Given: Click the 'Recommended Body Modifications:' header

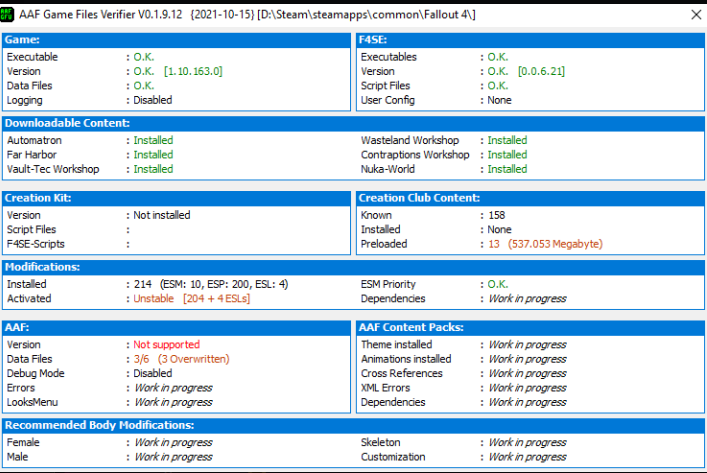Looking at the screenshot, I should (x=354, y=425).
